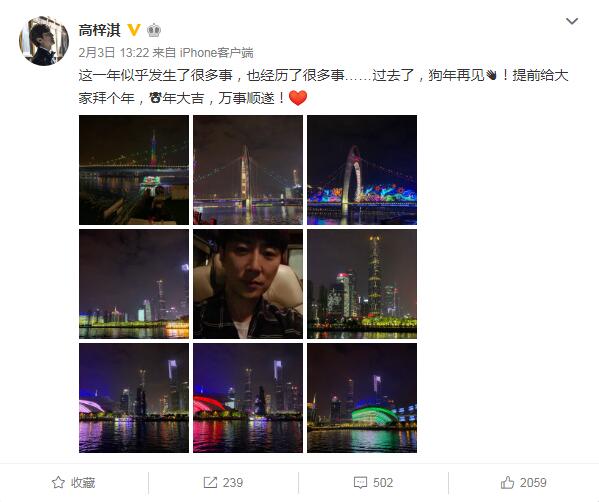The height and width of the screenshot is (502, 599).
Task: Open the green-lit stadium night photo
Action: click(362, 398)
